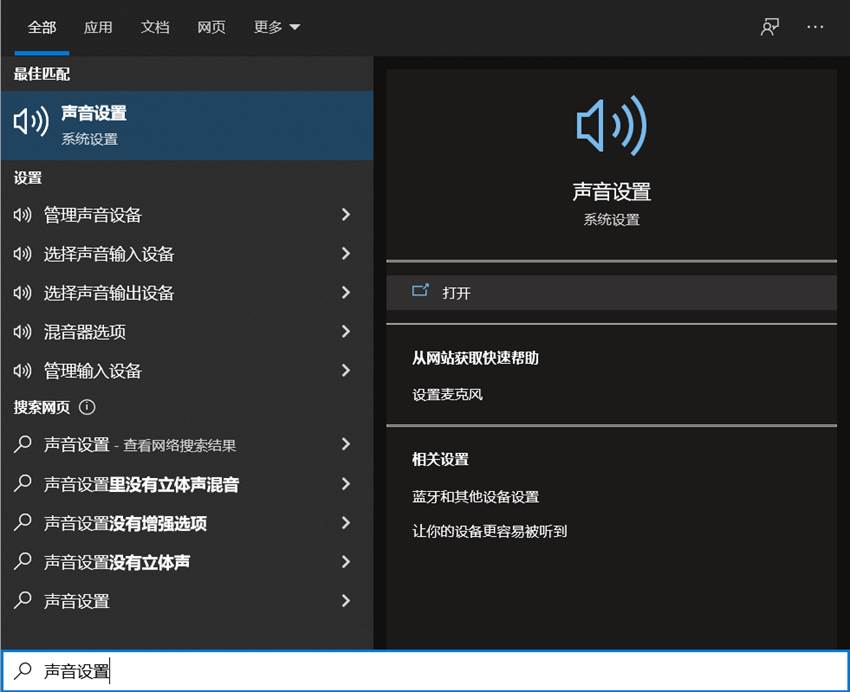The height and width of the screenshot is (692, 850).
Task: Open 让你的设备更容易被听到 link
Action: coord(490,531)
